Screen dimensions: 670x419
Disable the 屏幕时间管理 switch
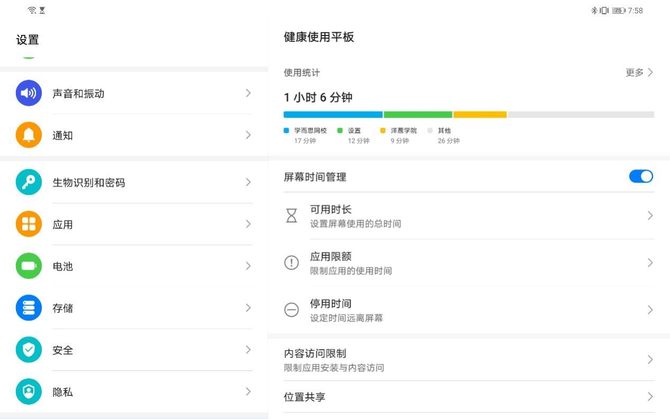tap(640, 176)
